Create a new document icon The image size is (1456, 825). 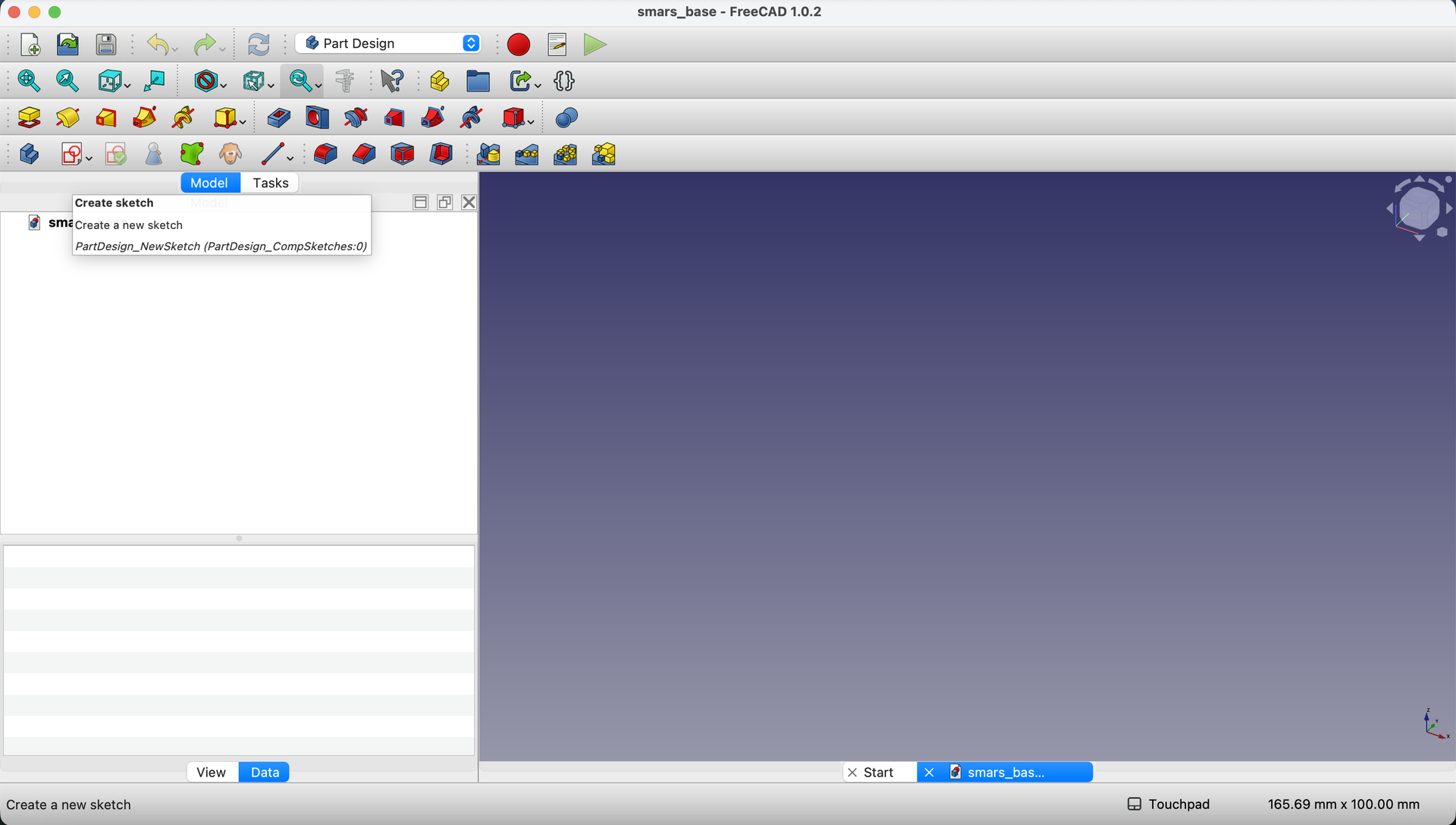click(x=30, y=45)
